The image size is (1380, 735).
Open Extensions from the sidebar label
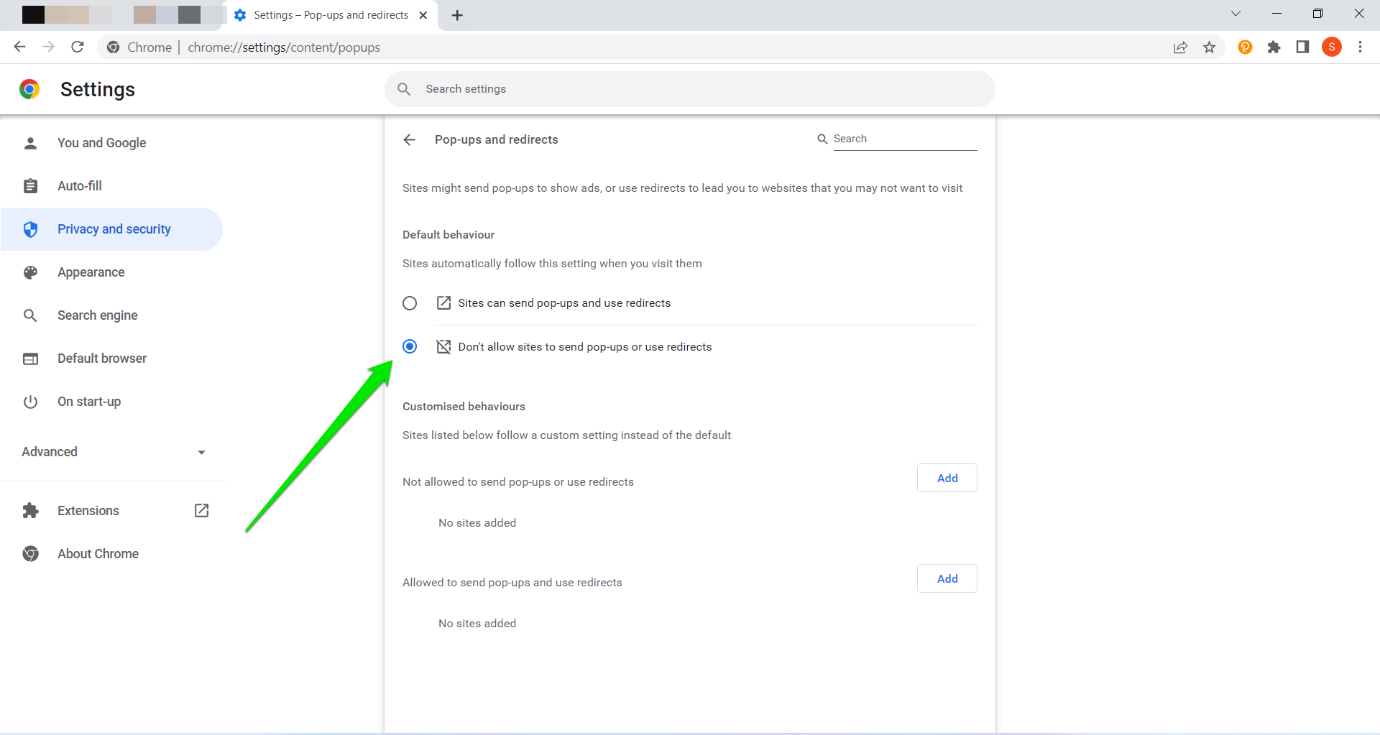(88, 510)
